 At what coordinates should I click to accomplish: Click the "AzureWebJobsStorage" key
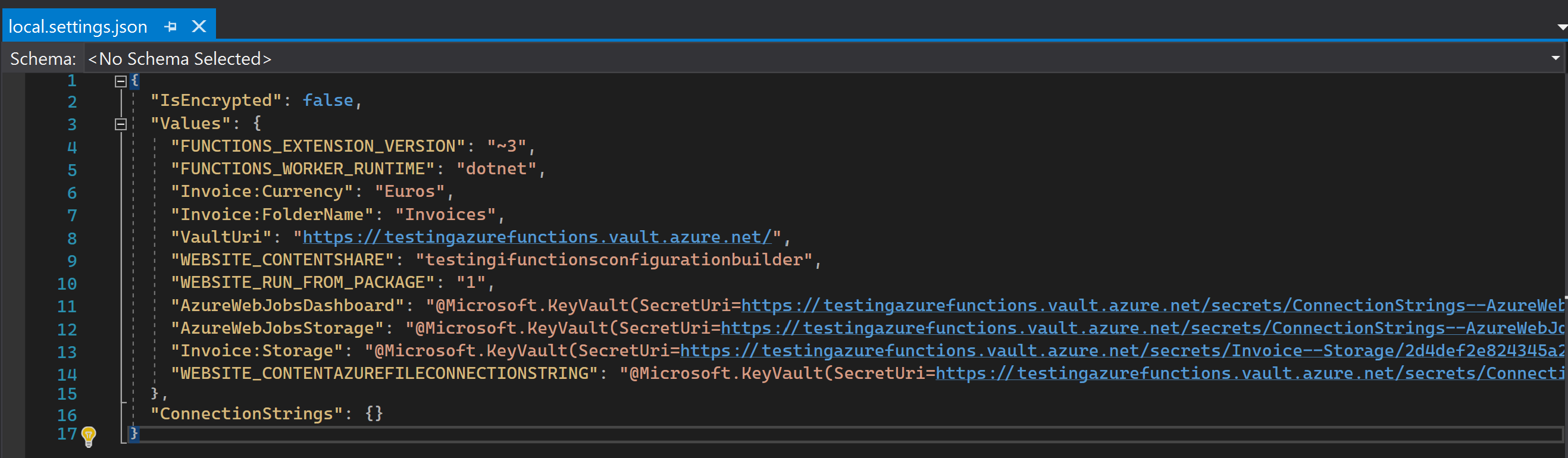pos(277,328)
